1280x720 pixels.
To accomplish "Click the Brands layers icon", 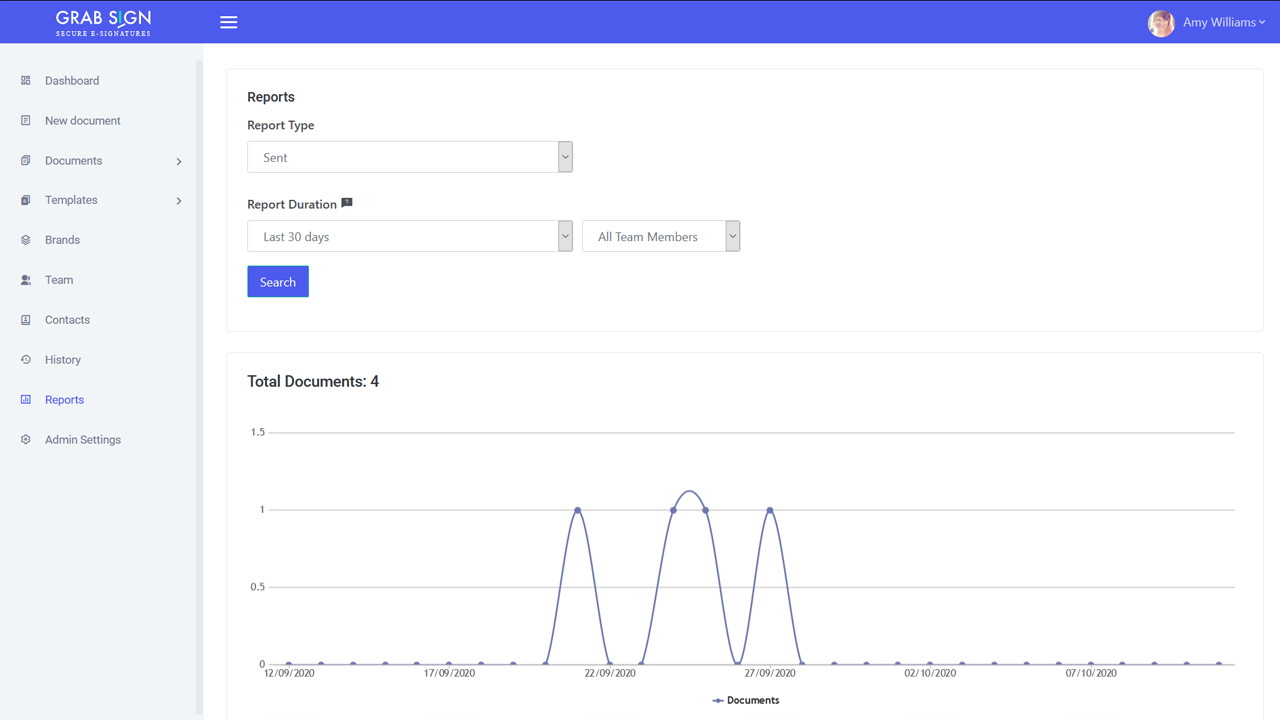I will coord(26,240).
